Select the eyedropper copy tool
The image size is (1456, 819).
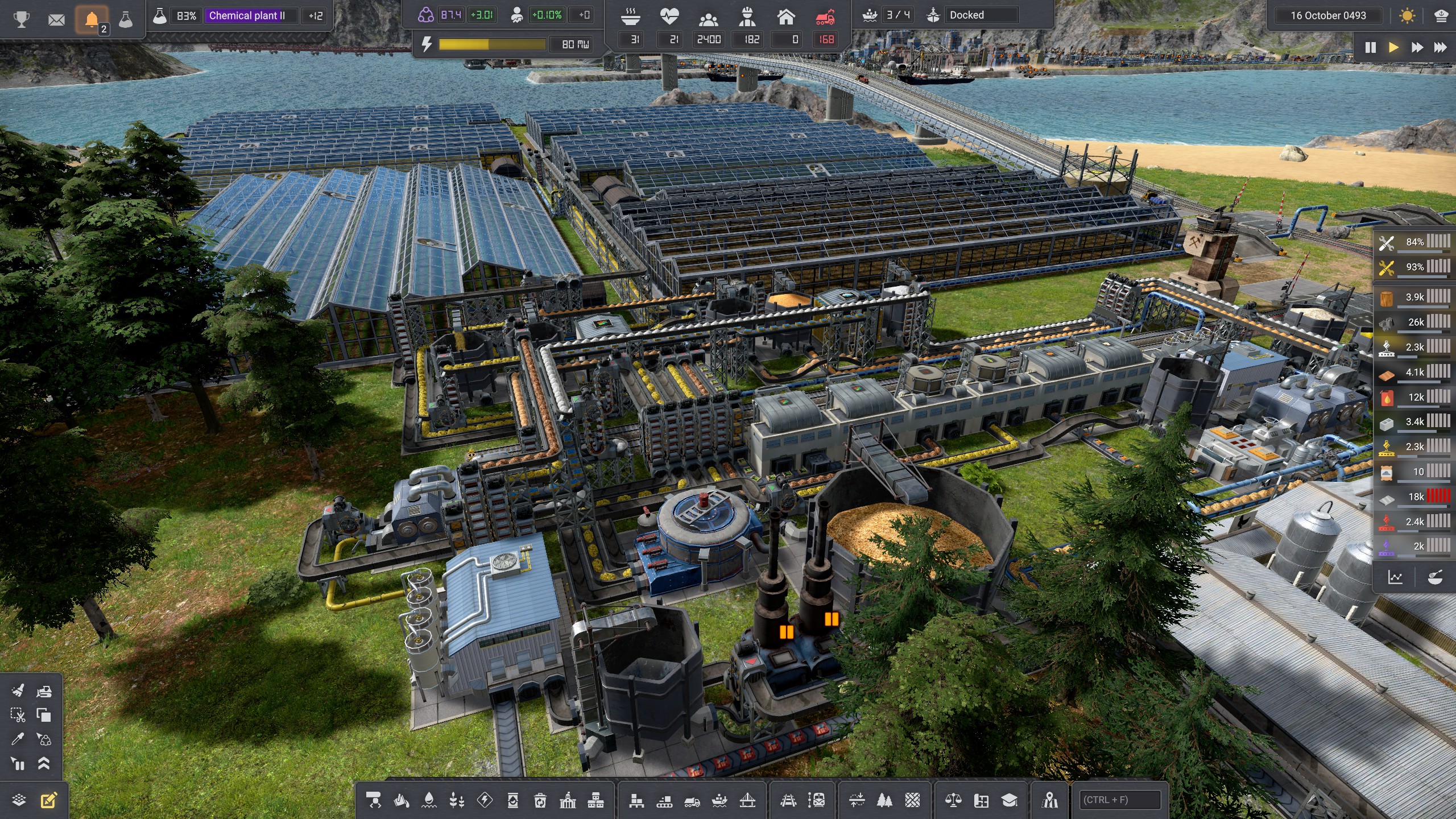pos(18,739)
